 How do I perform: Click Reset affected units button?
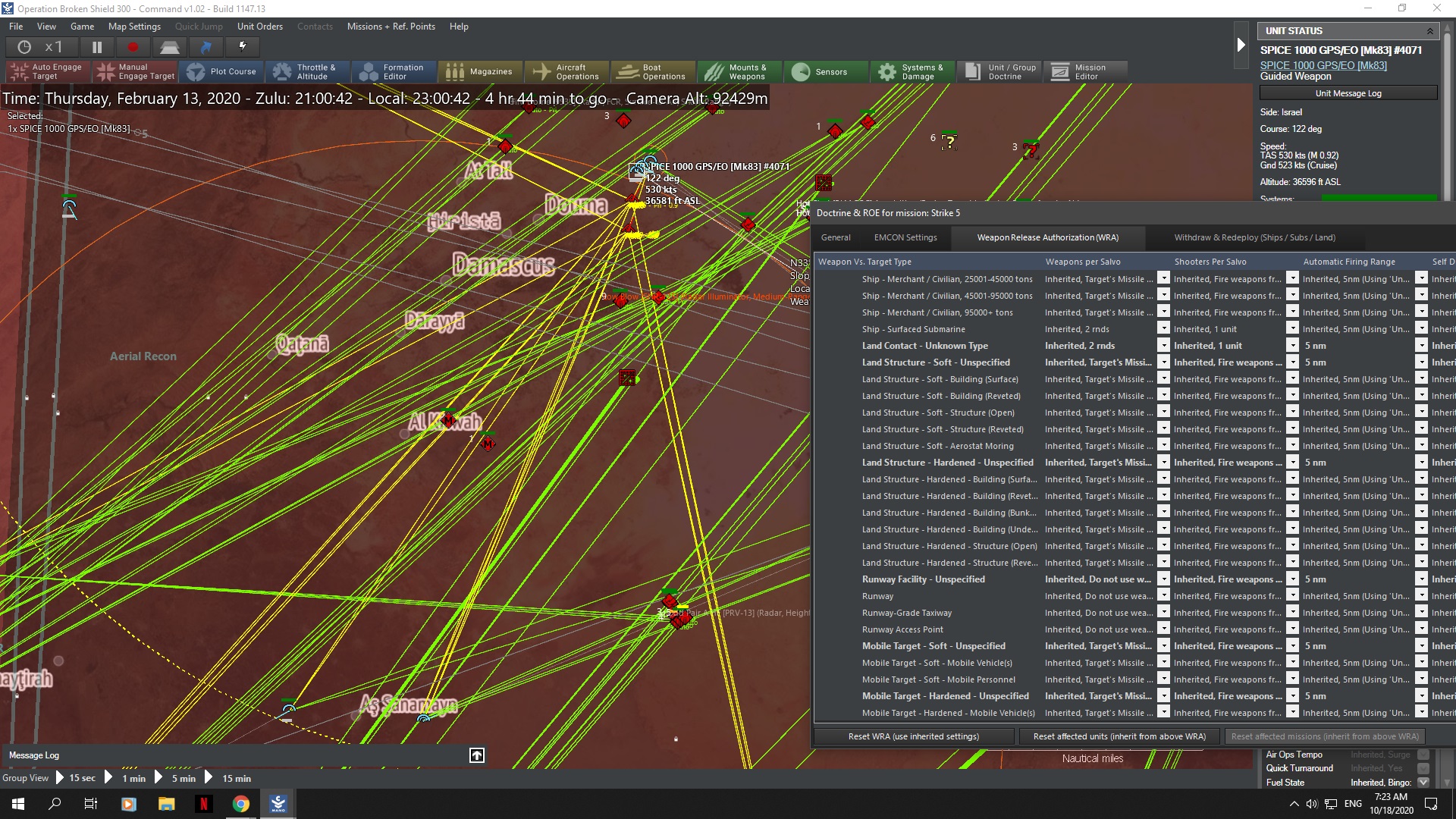click(x=1119, y=736)
